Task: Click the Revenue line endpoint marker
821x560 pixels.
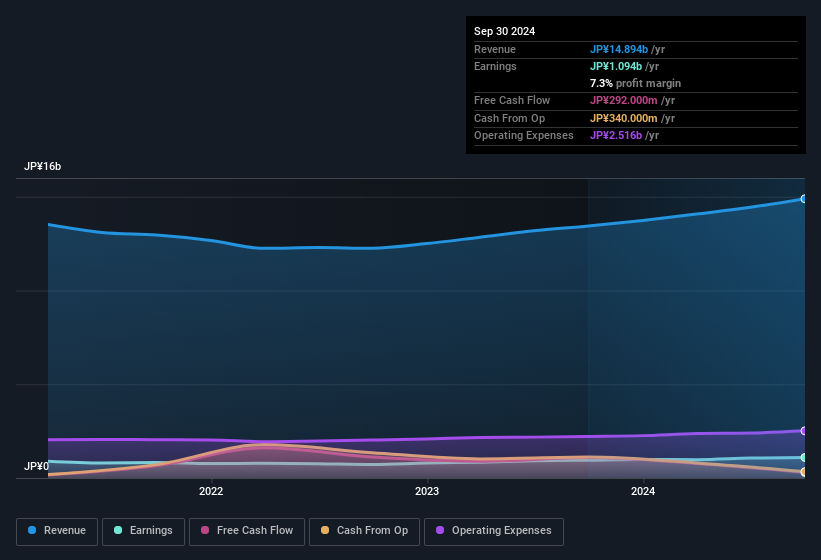Action: tap(803, 199)
